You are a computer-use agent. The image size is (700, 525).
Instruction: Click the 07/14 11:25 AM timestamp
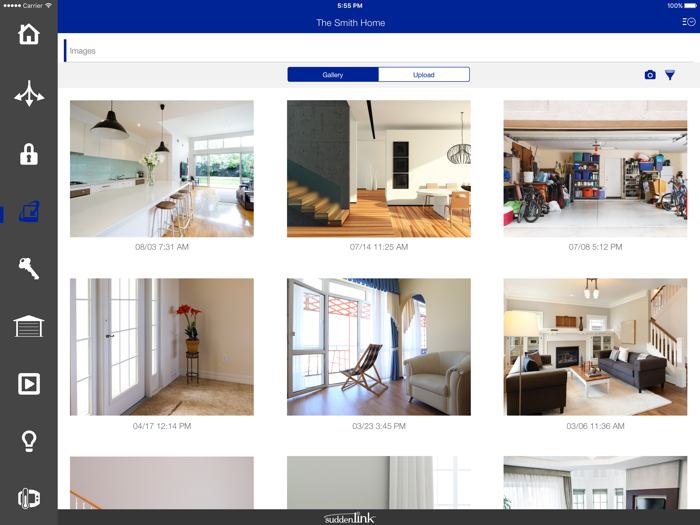(379, 247)
